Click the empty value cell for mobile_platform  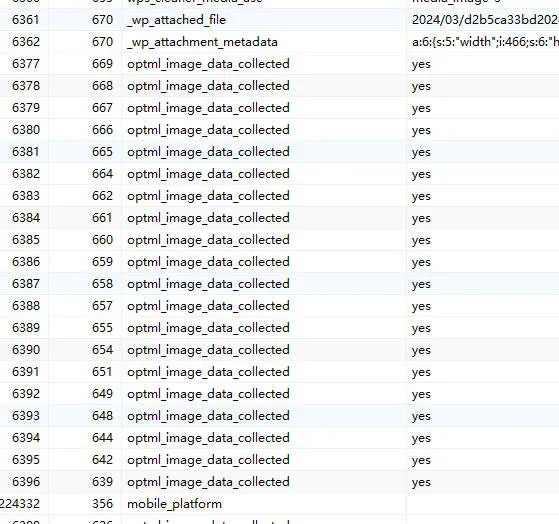point(483,504)
